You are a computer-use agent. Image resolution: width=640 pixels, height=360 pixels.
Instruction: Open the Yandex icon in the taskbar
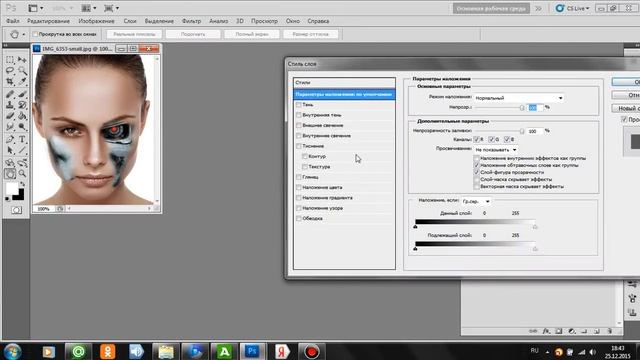282,351
